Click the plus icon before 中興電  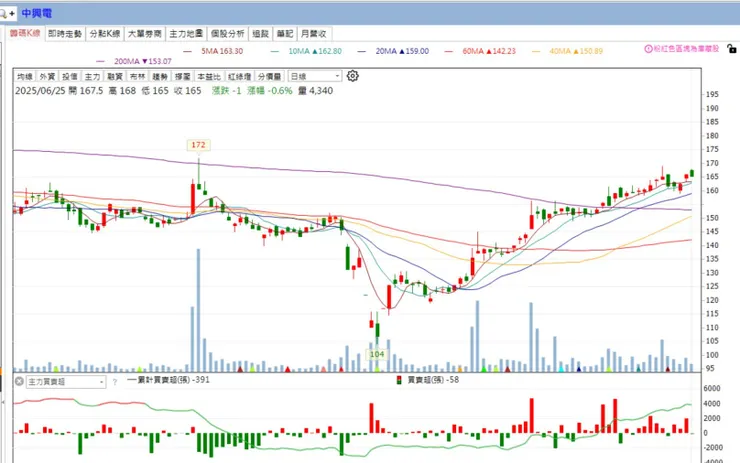tap(12, 14)
